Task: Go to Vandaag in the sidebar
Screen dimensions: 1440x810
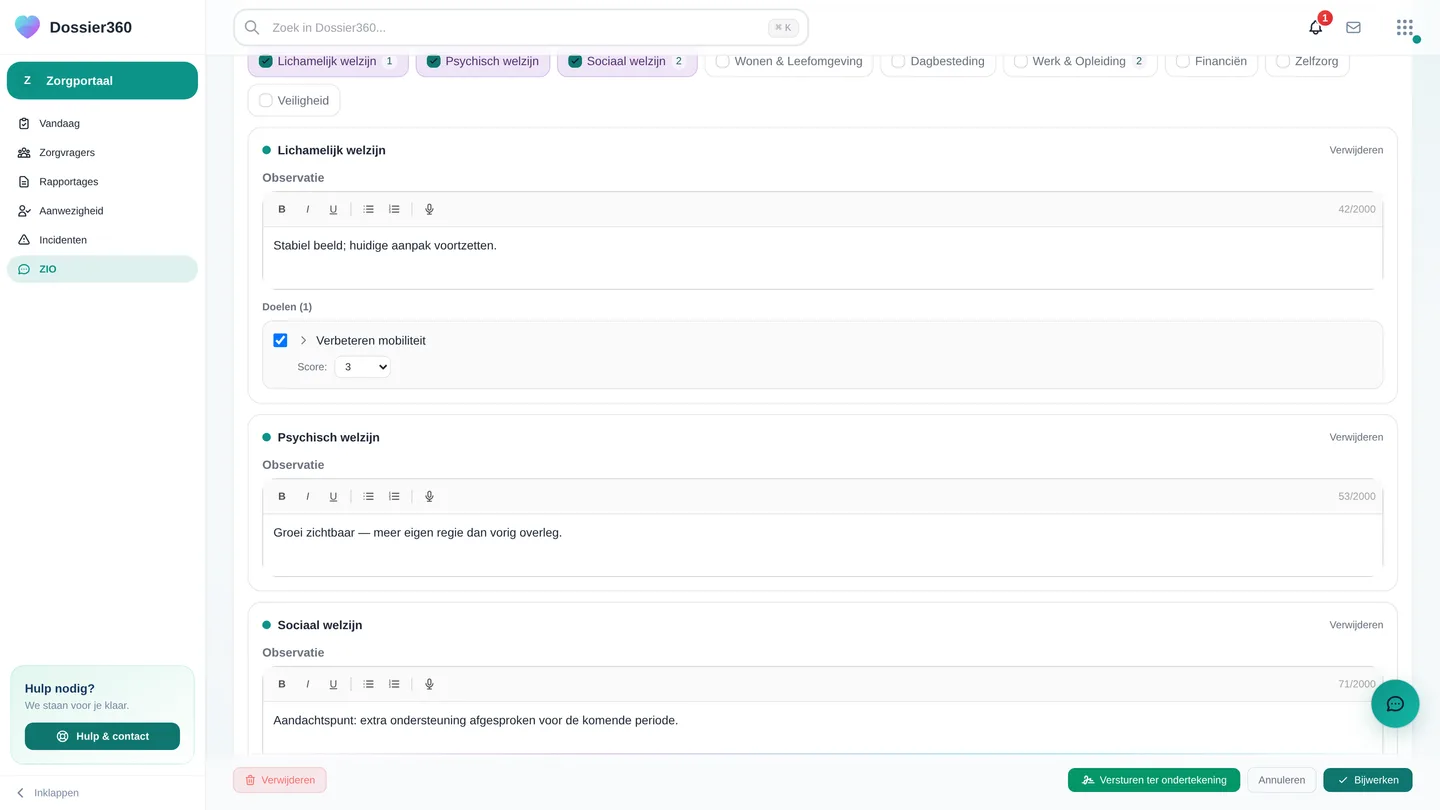Action: tap(102, 124)
